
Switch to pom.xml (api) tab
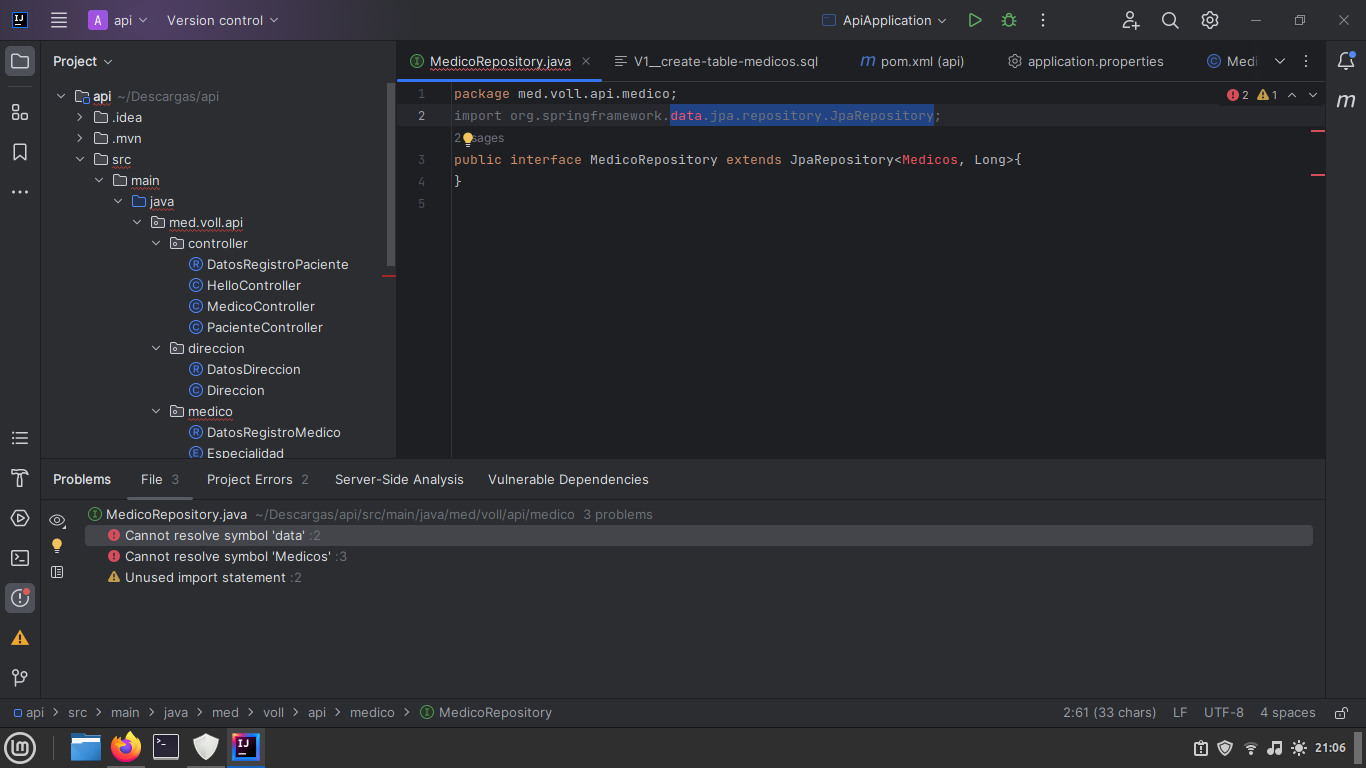[x=912, y=61]
